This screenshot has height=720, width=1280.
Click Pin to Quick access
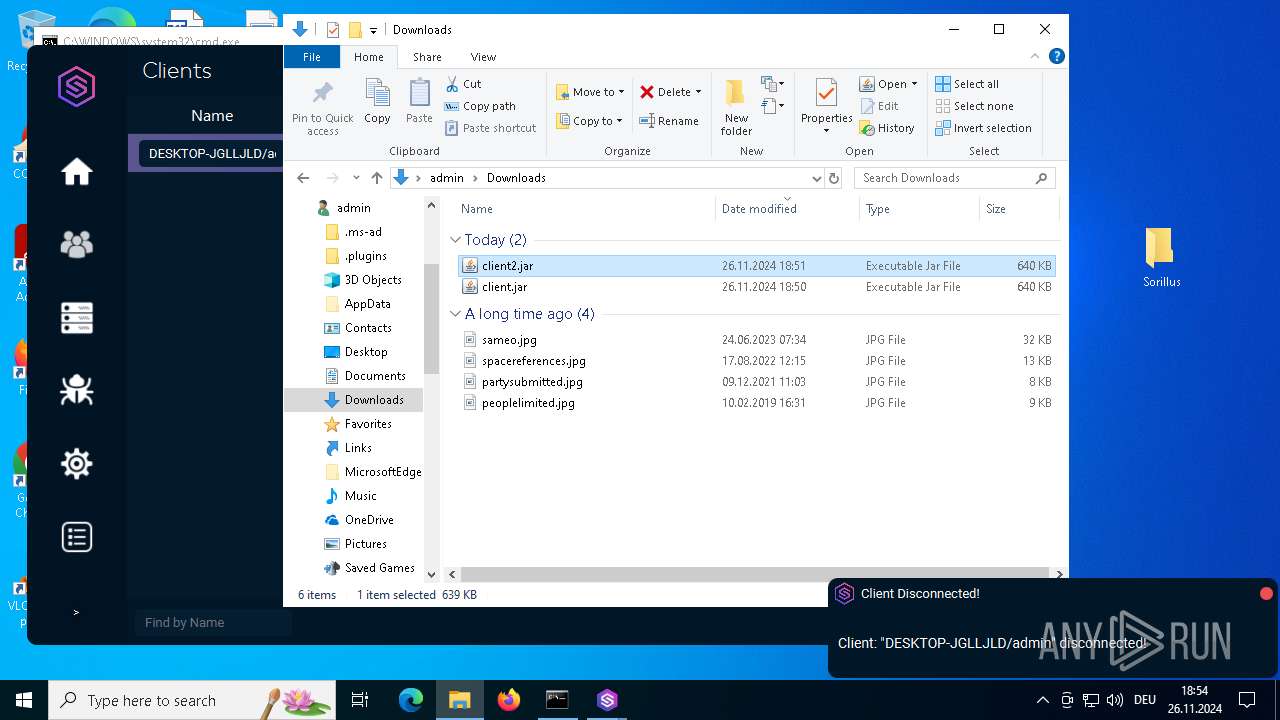tap(322, 108)
